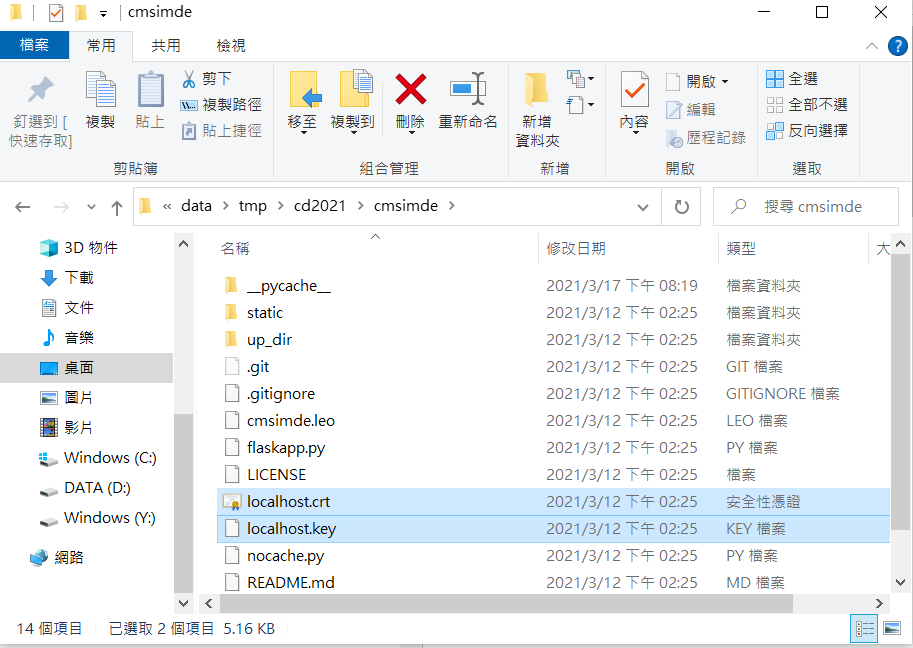Click the Delete (刪除) red X icon

410,90
